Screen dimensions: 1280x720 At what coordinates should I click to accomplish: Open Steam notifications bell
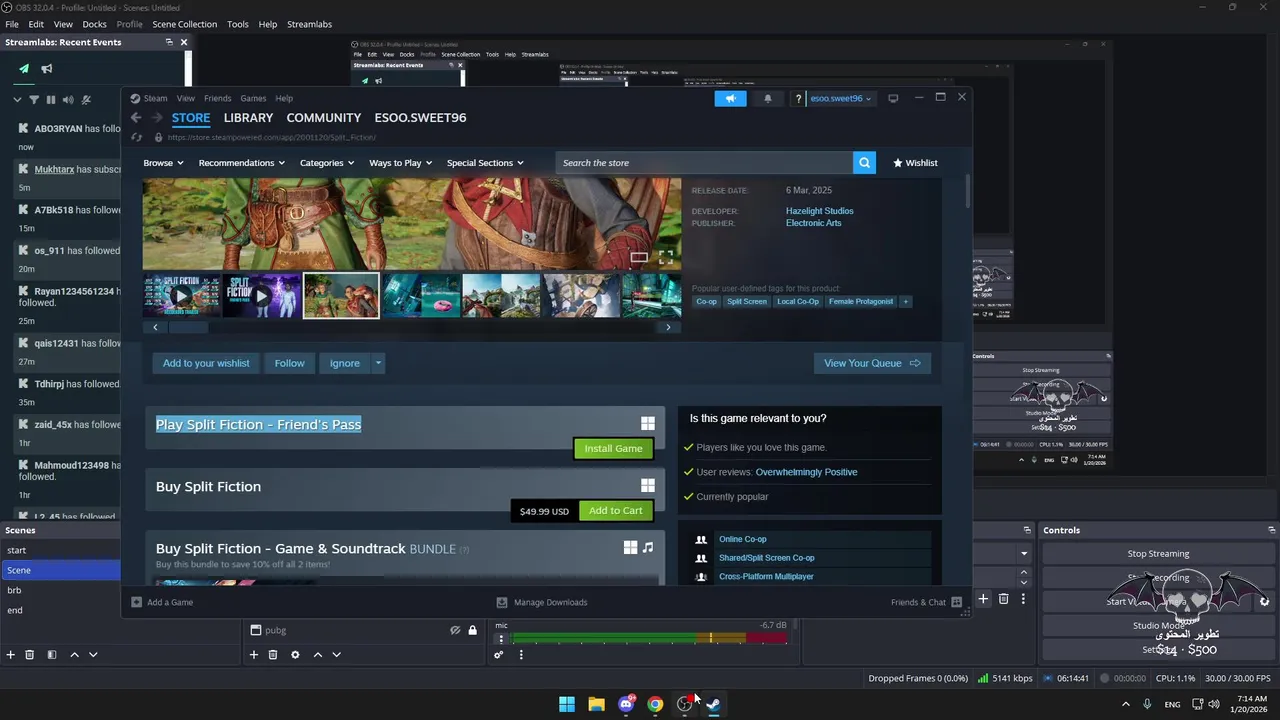(x=768, y=98)
